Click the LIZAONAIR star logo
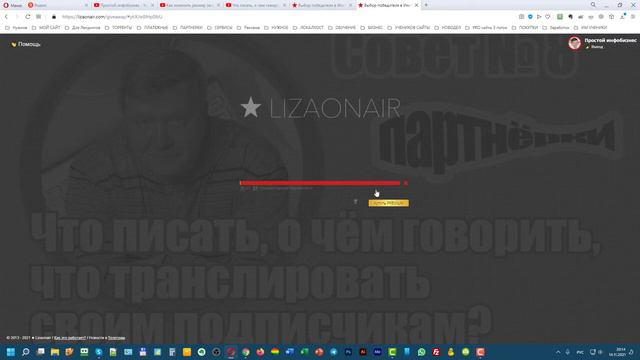 pos(320,108)
